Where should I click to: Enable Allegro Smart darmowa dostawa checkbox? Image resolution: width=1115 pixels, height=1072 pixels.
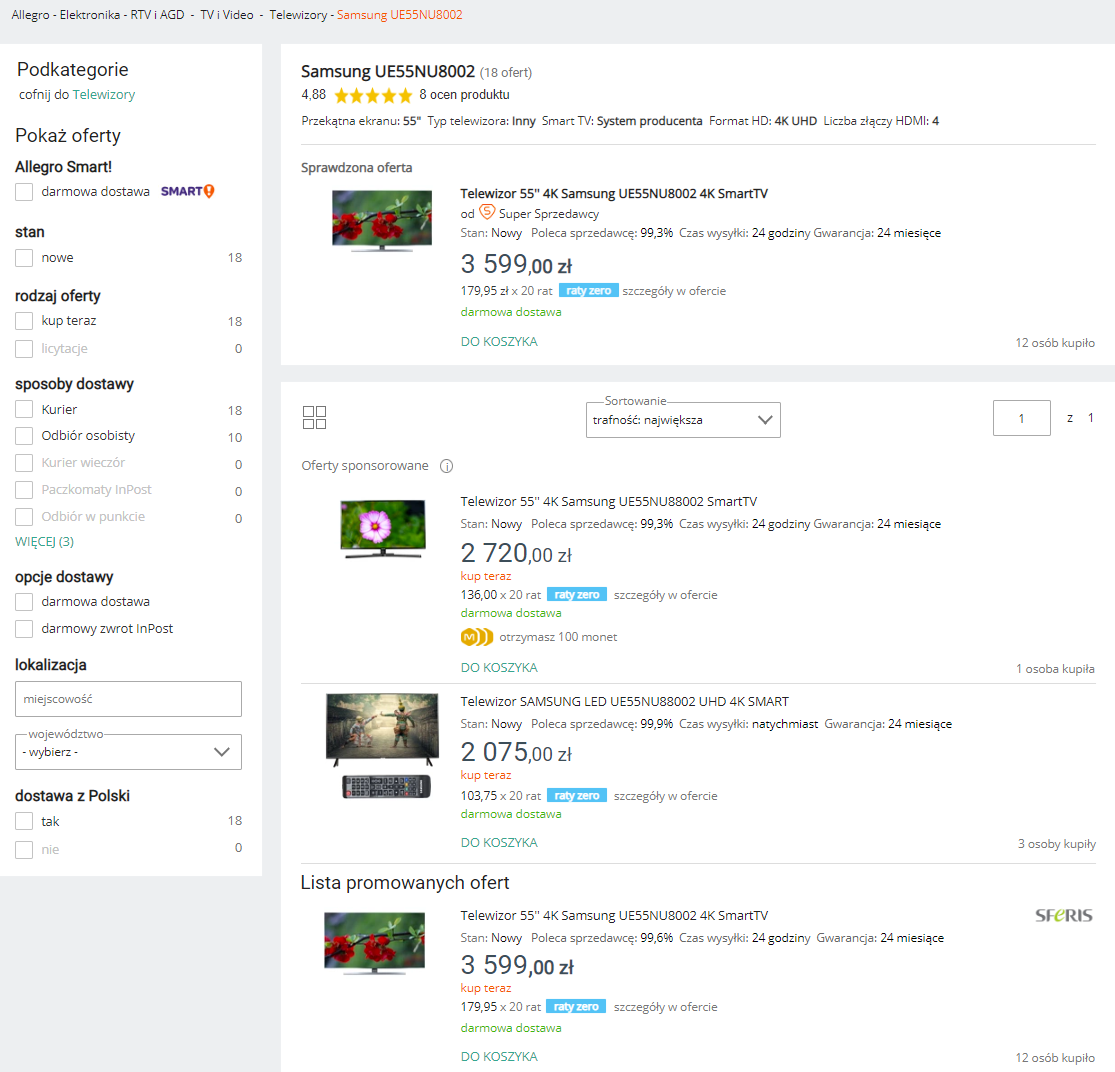pos(24,192)
